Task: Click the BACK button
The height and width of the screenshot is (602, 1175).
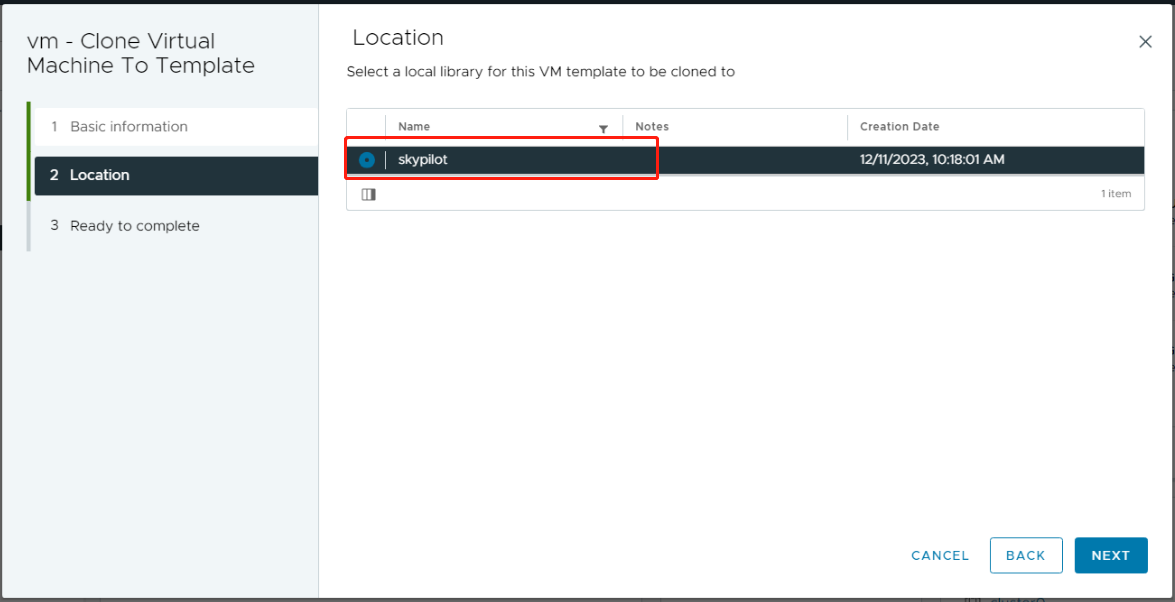Action: [x=1026, y=556]
